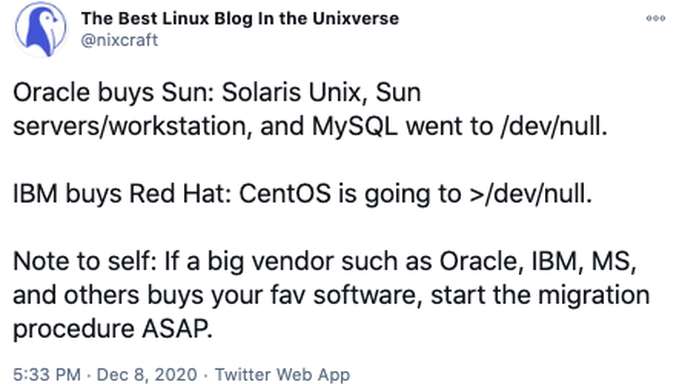The height and width of the screenshot is (384, 682).
Task: Click the word MySQL in the tweet
Action: point(354,127)
